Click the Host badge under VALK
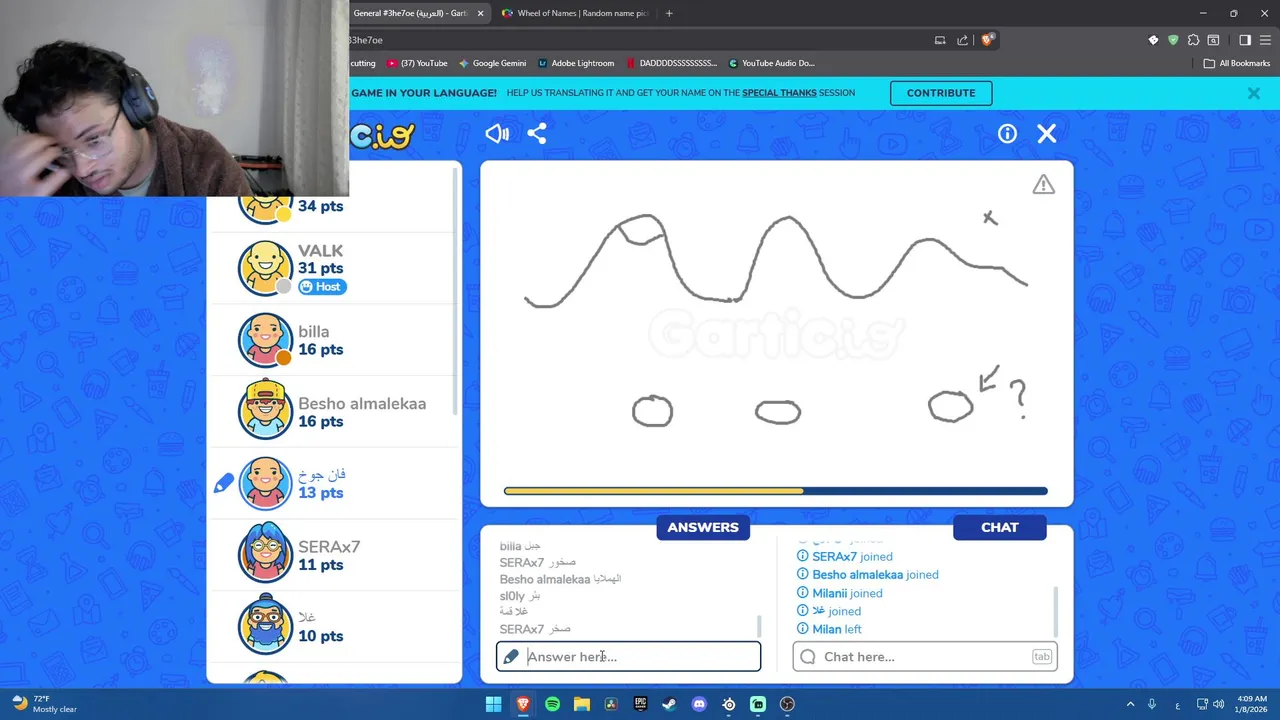1280x720 pixels. click(x=321, y=287)
